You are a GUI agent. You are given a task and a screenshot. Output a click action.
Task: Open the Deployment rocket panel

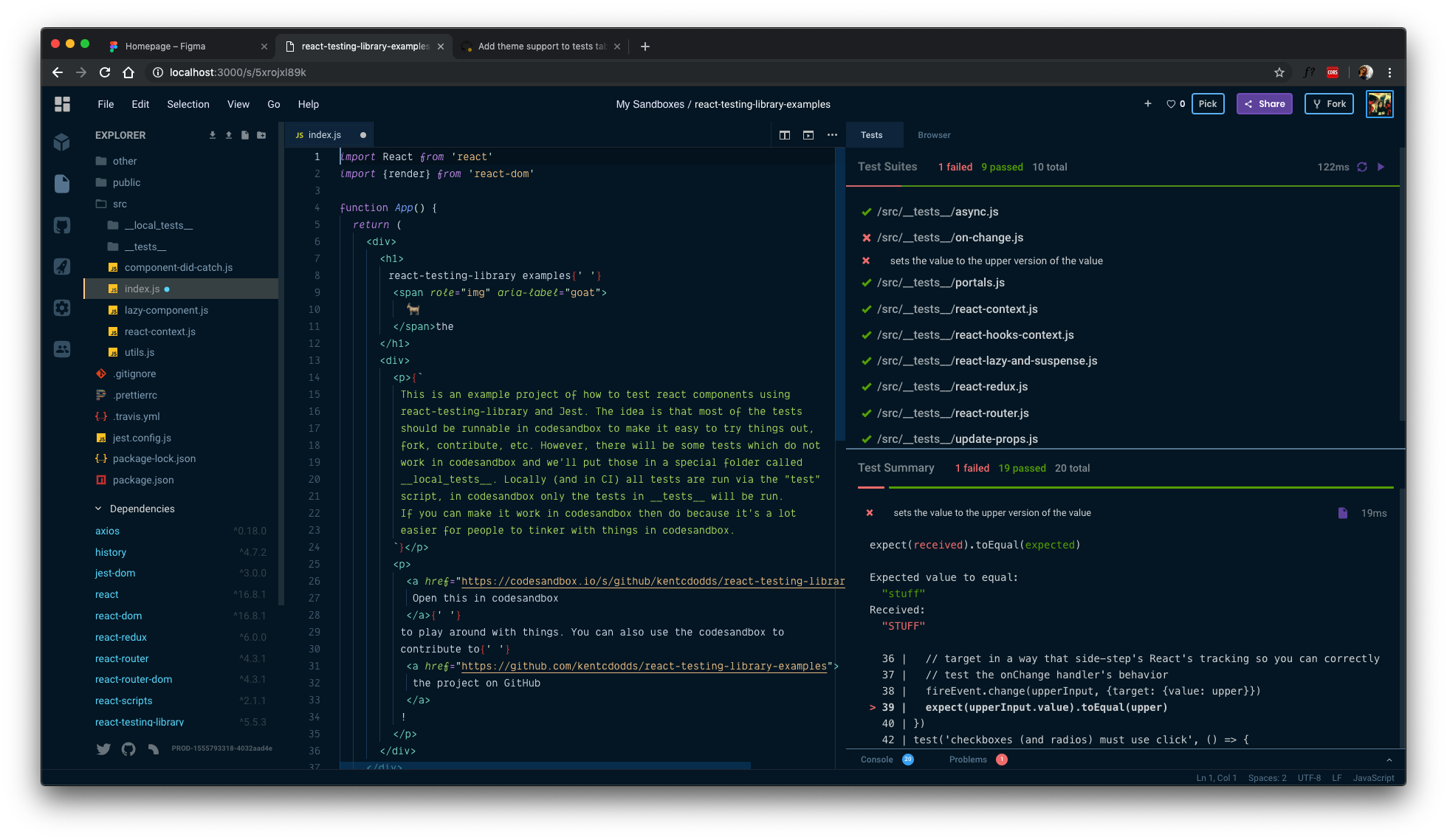(62, 266)
